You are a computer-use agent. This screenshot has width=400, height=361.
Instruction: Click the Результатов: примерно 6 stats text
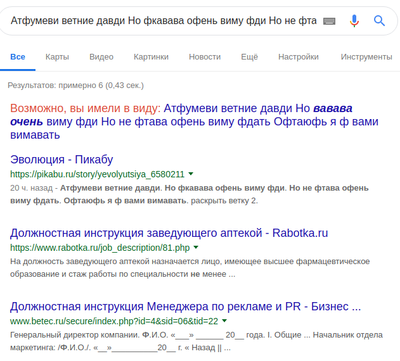76,85
